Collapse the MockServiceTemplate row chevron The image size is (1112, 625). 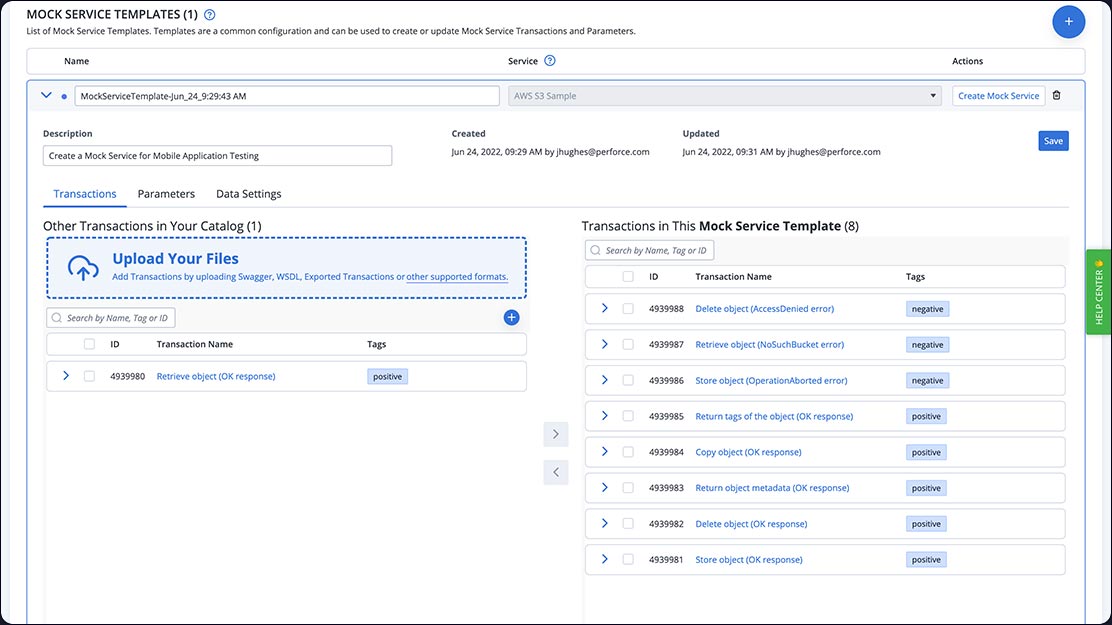click(46, 95)
